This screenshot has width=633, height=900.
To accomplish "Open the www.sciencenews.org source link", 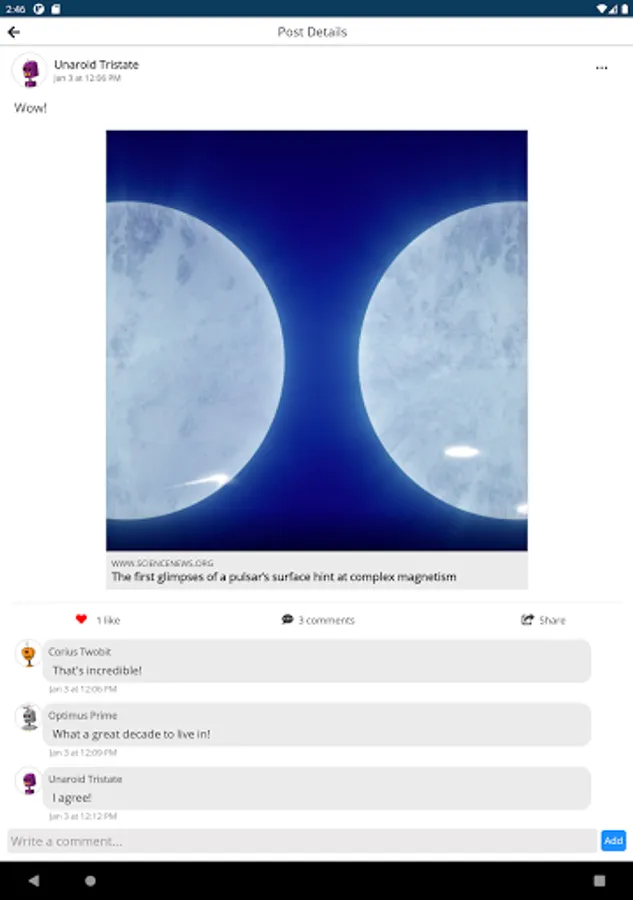I will [162, 563].
